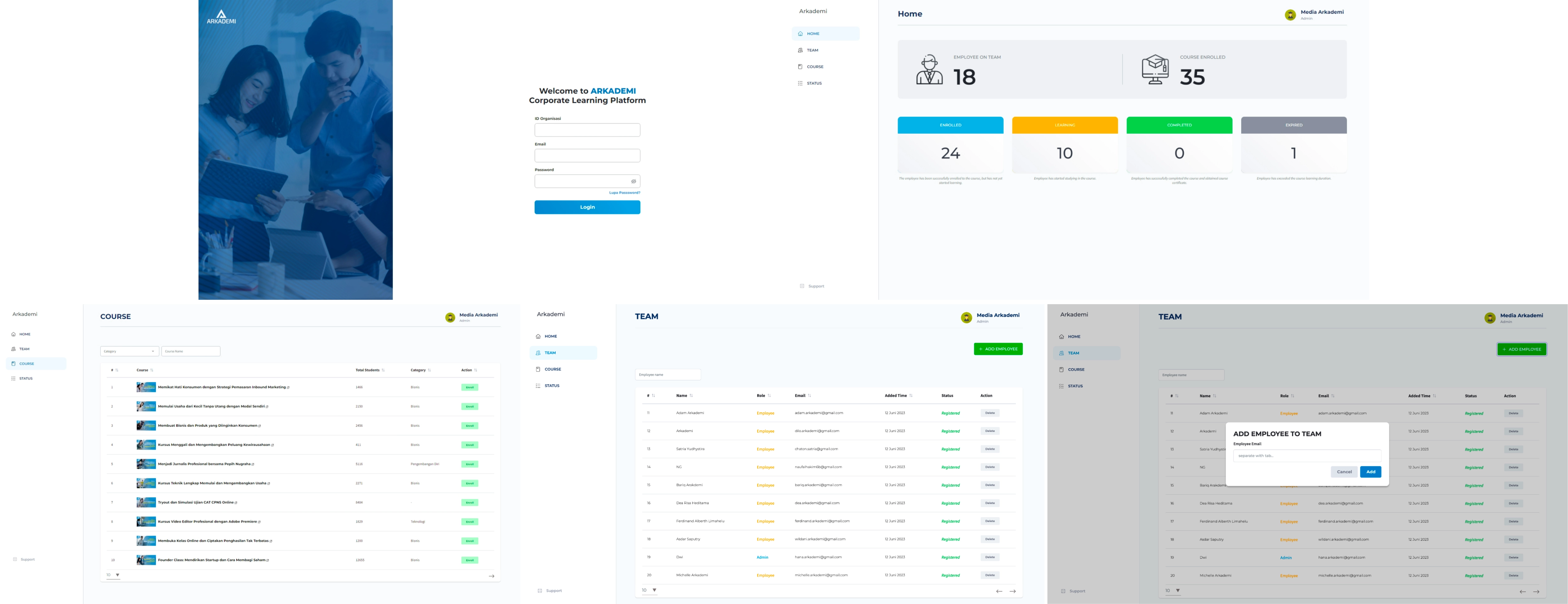Click sort icon beside Course column header

pyautogui.click(x=152, y=370)
